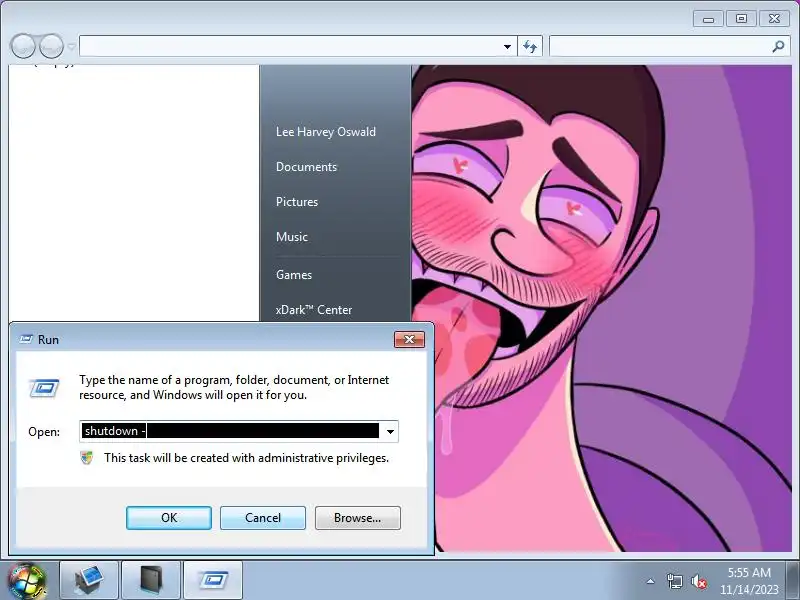
Task: Open the clock showing 5:55 AM
Action: tap(749, 581)
